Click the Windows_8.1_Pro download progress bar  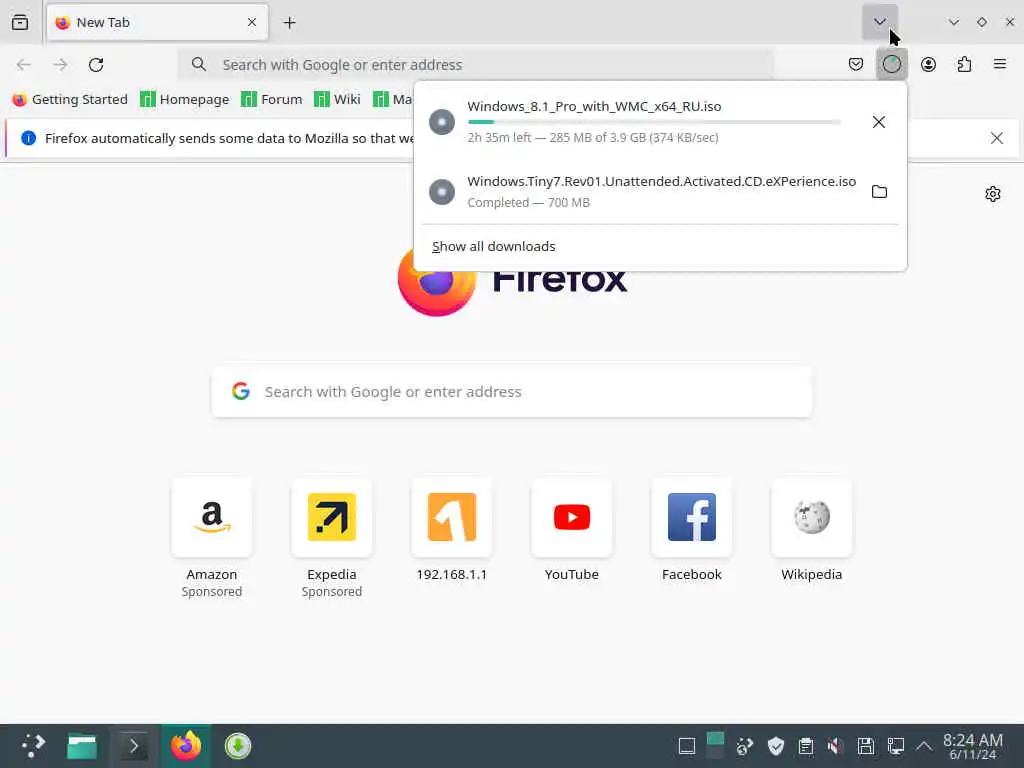coord(654,122)
